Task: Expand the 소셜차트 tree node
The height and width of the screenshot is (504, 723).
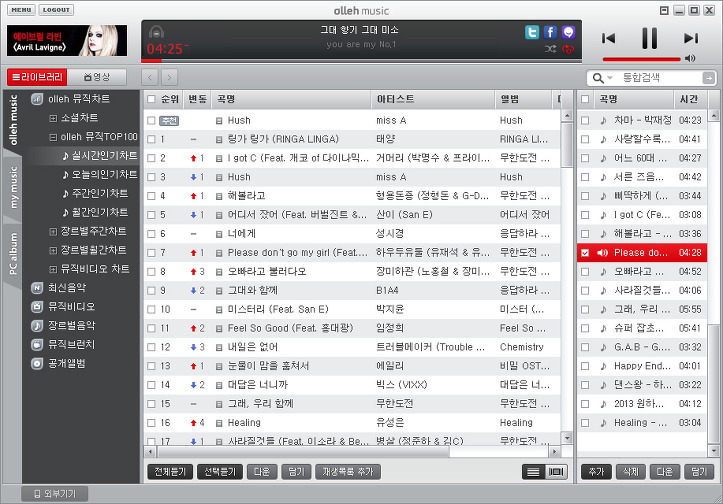Action: tap(53, 118)
